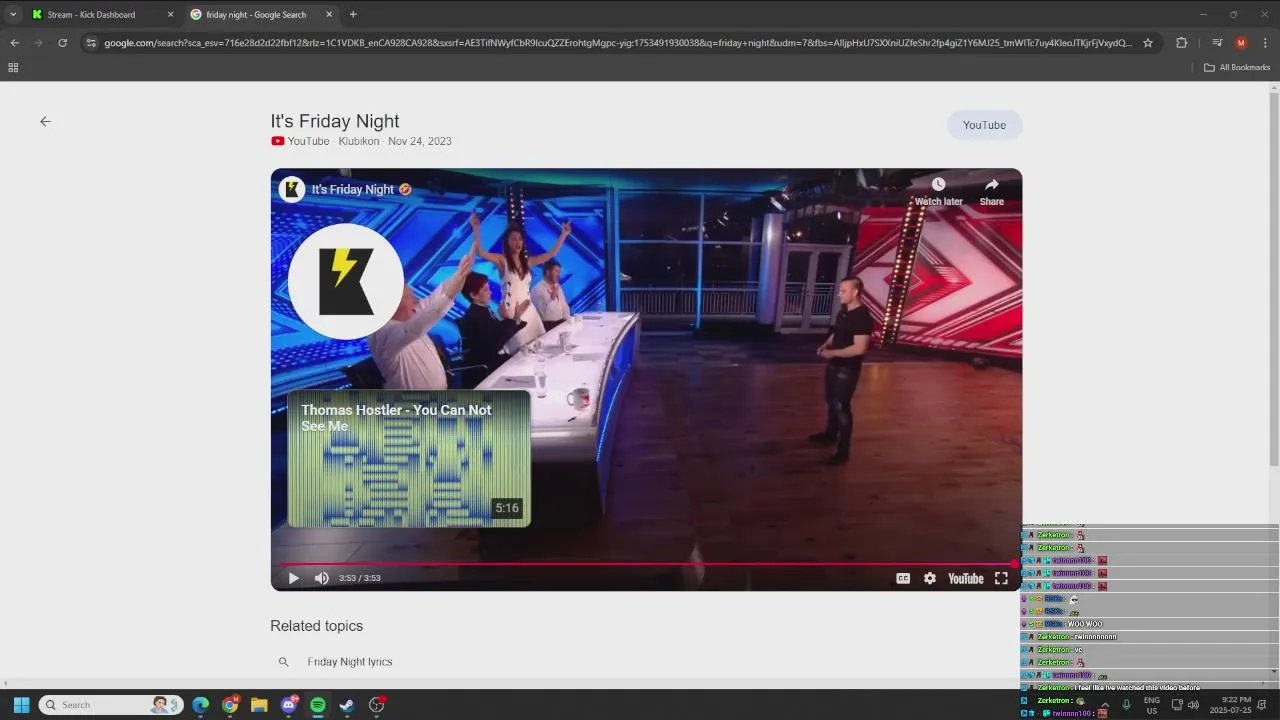Open the apps grid in bookmarks bar
The image size is (1280, 720).
13,67
